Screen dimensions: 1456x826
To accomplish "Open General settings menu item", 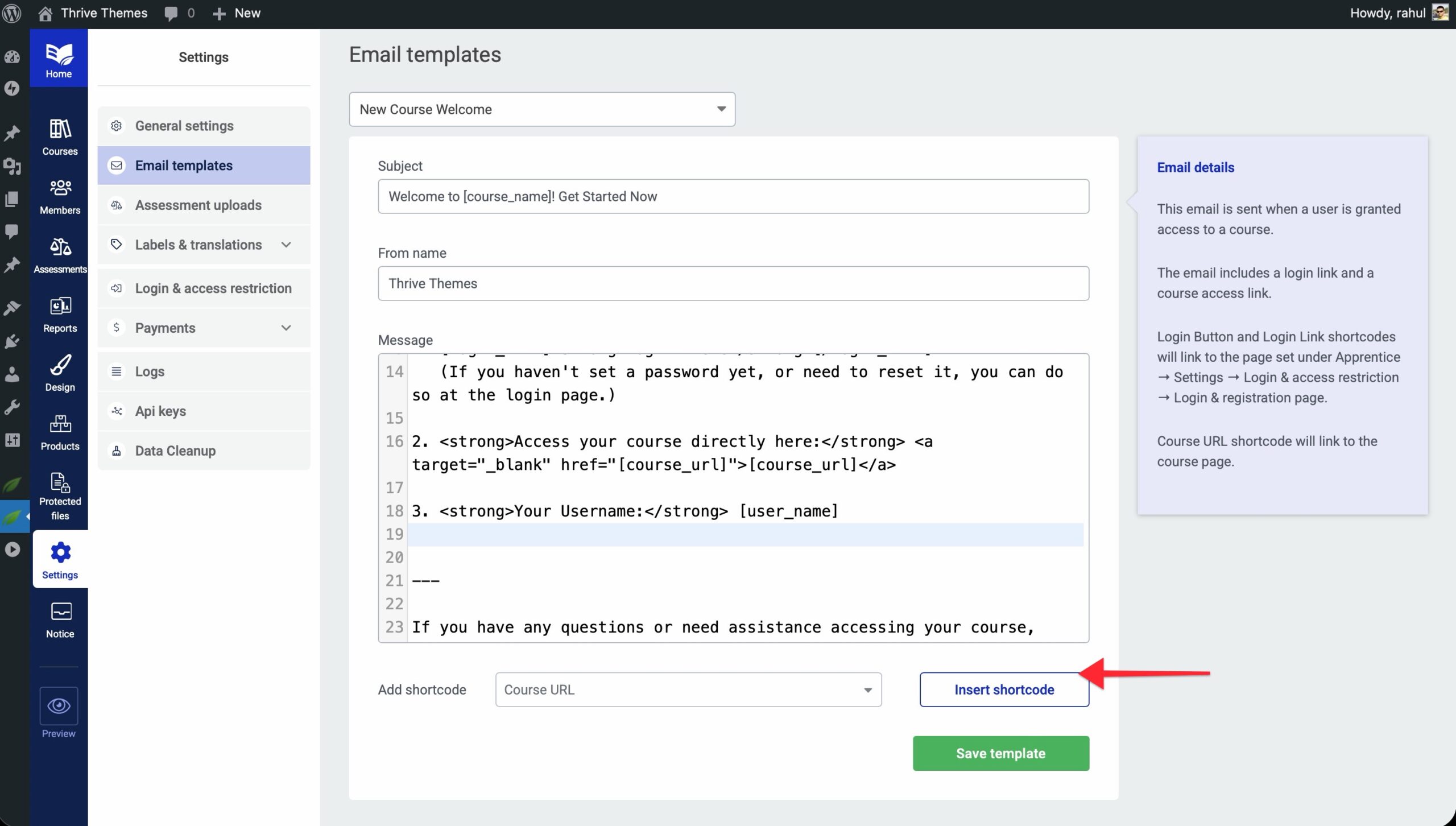I will tap(184, 126).
